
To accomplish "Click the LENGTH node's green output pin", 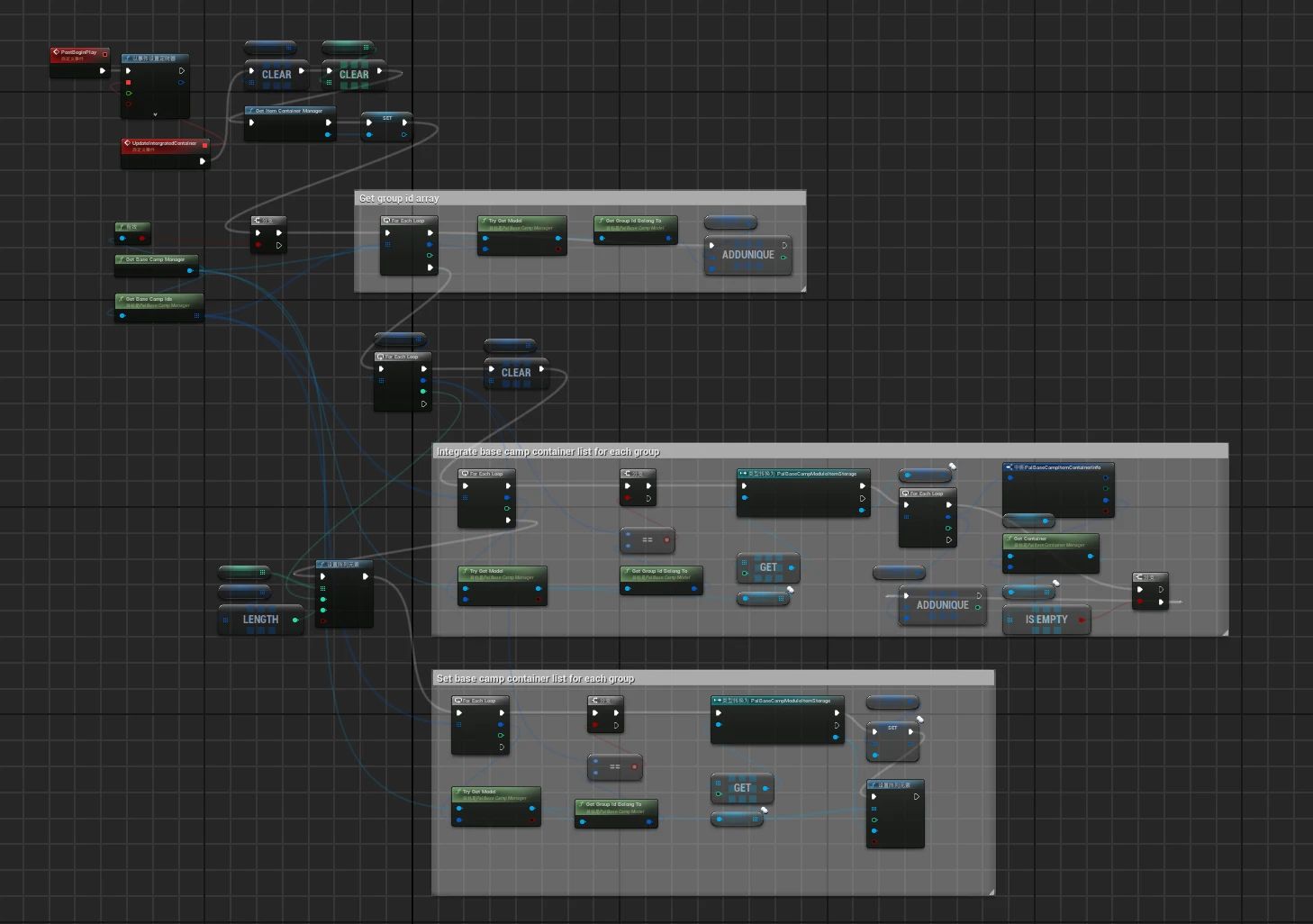I will point(294,620).
